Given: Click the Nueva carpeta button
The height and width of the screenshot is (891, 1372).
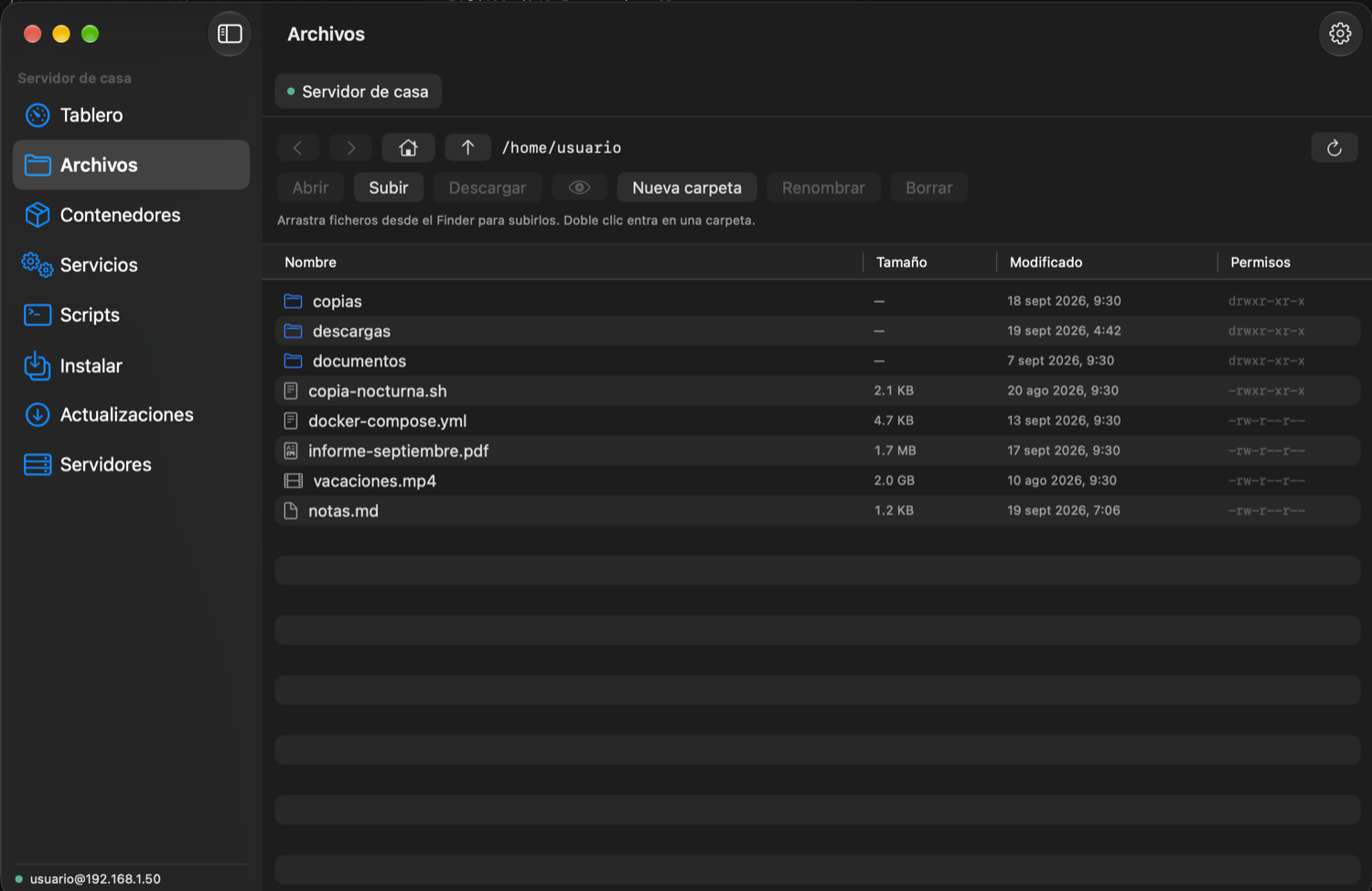Looking at the screenshot, I should point(687,188).
